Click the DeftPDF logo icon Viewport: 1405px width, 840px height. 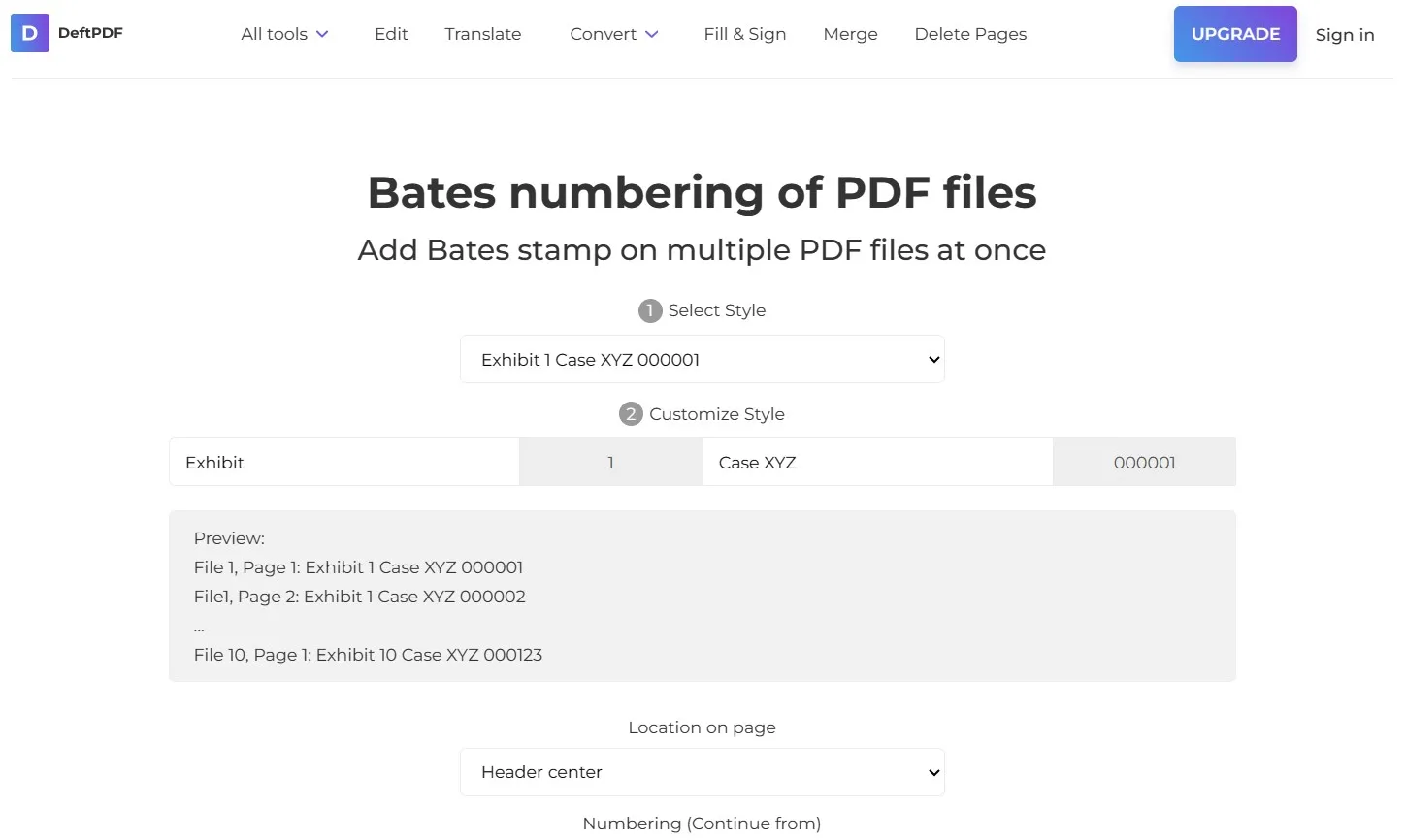(x=29, y=33)
